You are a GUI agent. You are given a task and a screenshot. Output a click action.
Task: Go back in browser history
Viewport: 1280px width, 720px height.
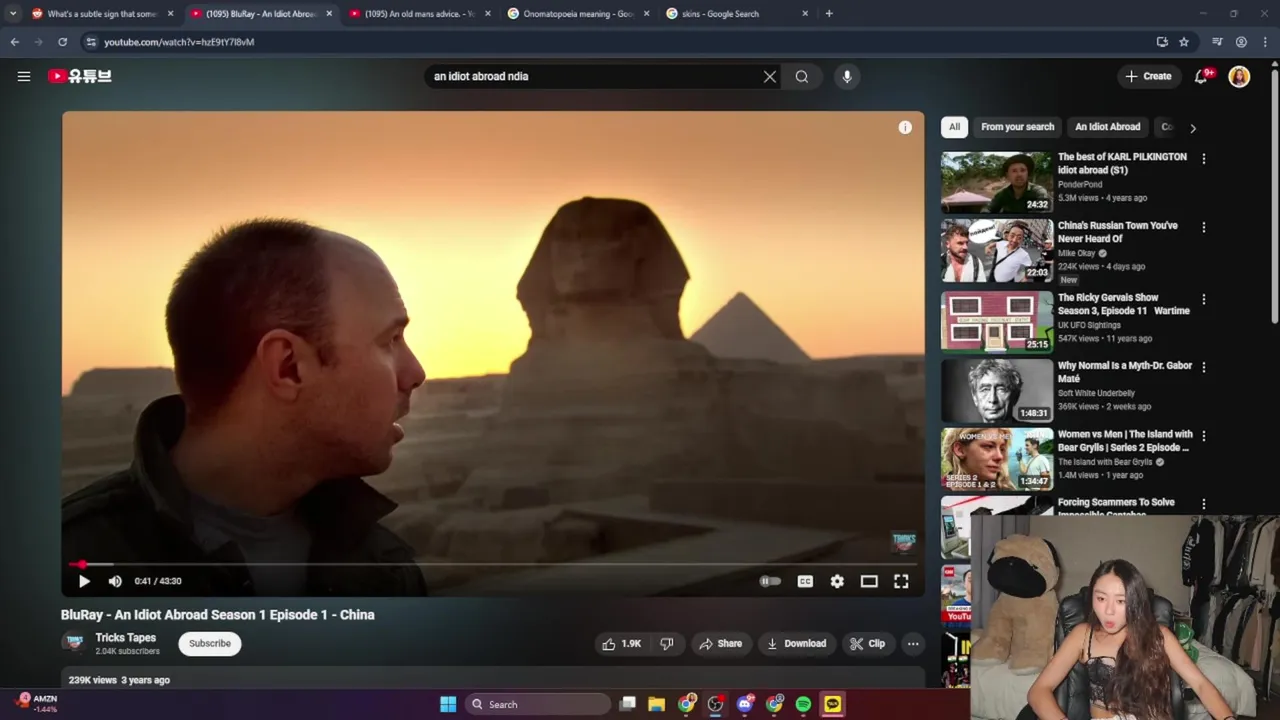click(x=14, y=42)
